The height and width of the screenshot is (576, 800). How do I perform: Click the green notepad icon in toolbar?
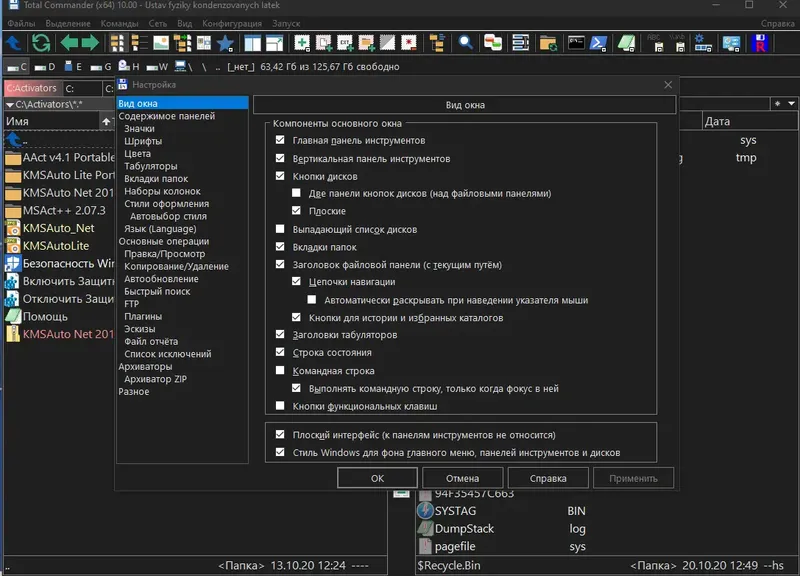pyautogui.click(x=626, y=43)
